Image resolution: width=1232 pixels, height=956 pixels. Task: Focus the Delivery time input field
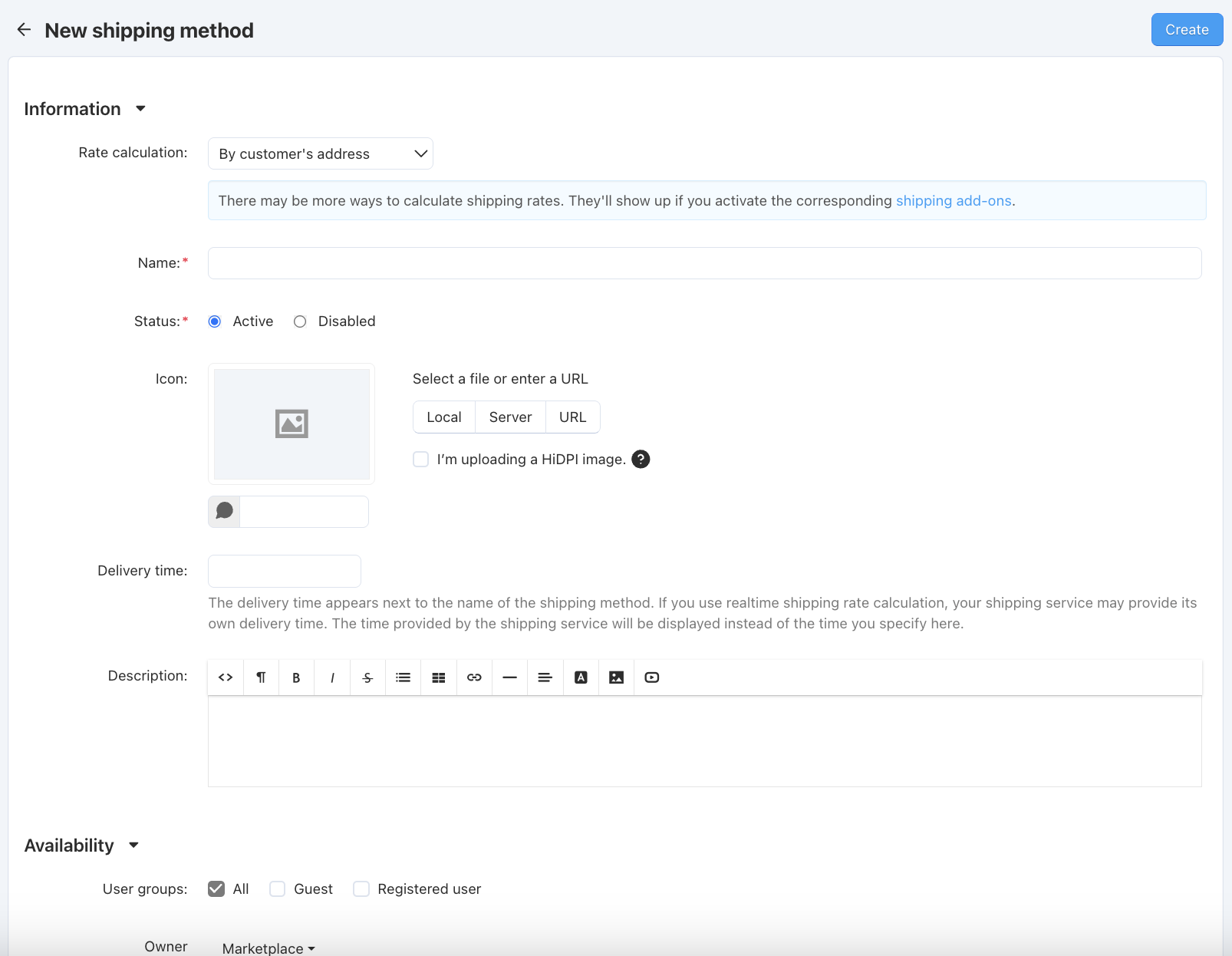(x=285, y=571)
